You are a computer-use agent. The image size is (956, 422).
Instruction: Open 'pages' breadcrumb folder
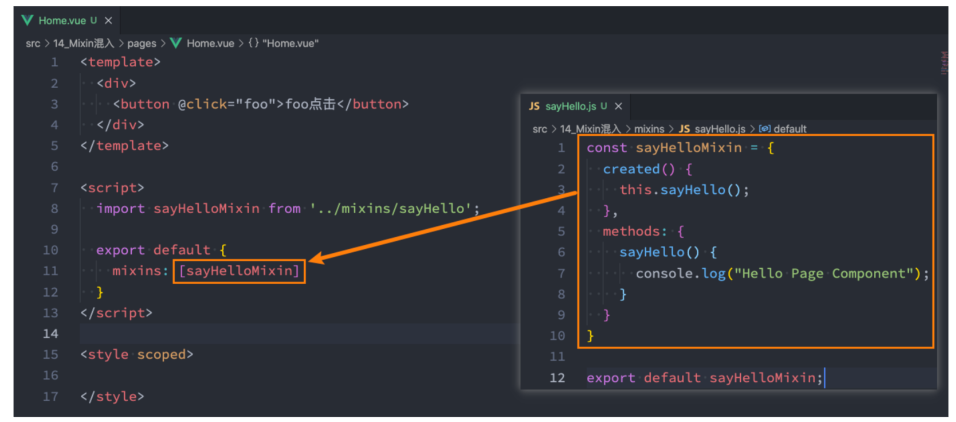click(x=142, y=43)
